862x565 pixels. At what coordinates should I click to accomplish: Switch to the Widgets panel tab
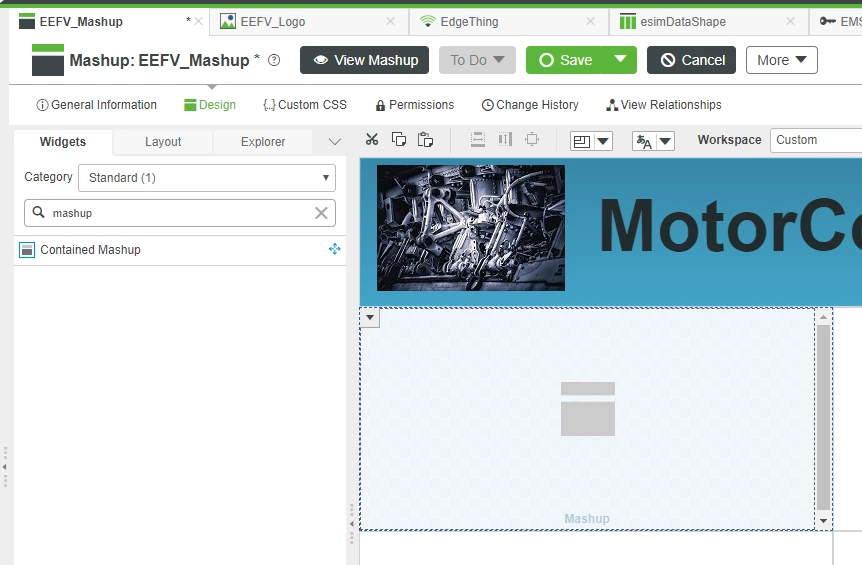[x=63, y=142]
